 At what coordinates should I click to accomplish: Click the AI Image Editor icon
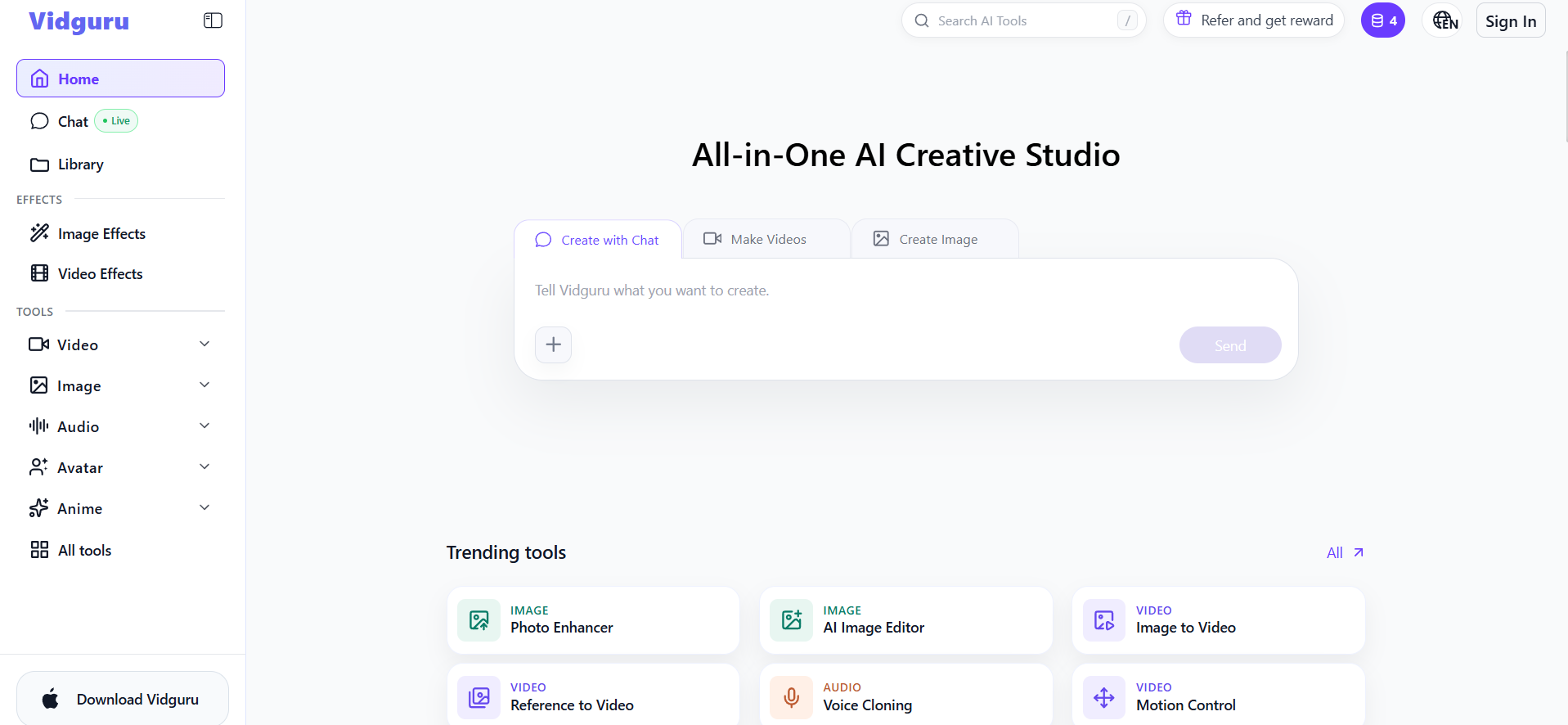[x=792, y=620]
